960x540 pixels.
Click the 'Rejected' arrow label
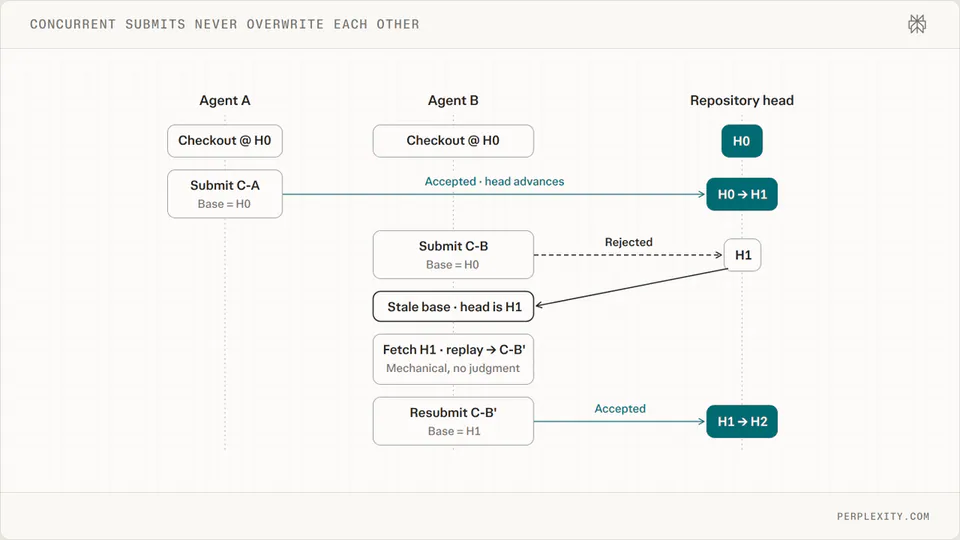pos(628,242)
